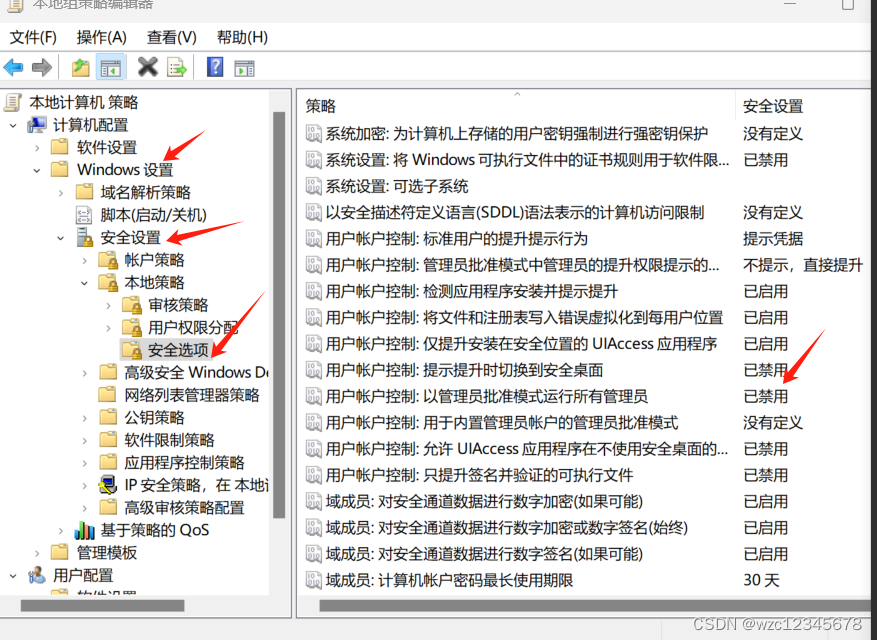This screenshot has height=640, width=877.
Task: Click the policy list horizontal scrollbar
Action: [x=595, y=605]
